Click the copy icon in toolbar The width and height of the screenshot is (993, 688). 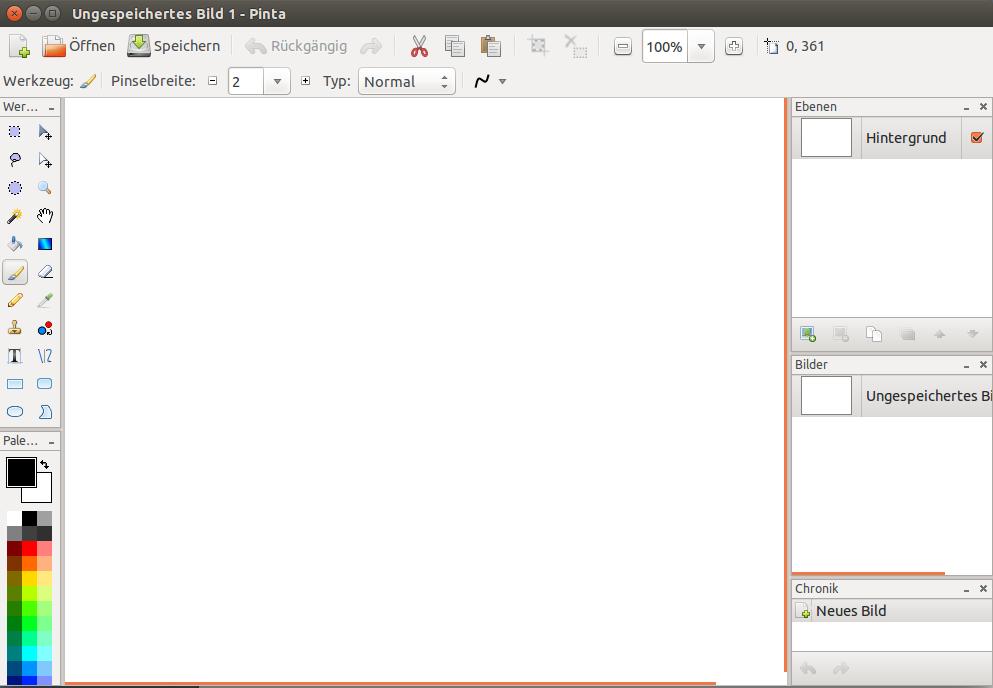point(455,46)
